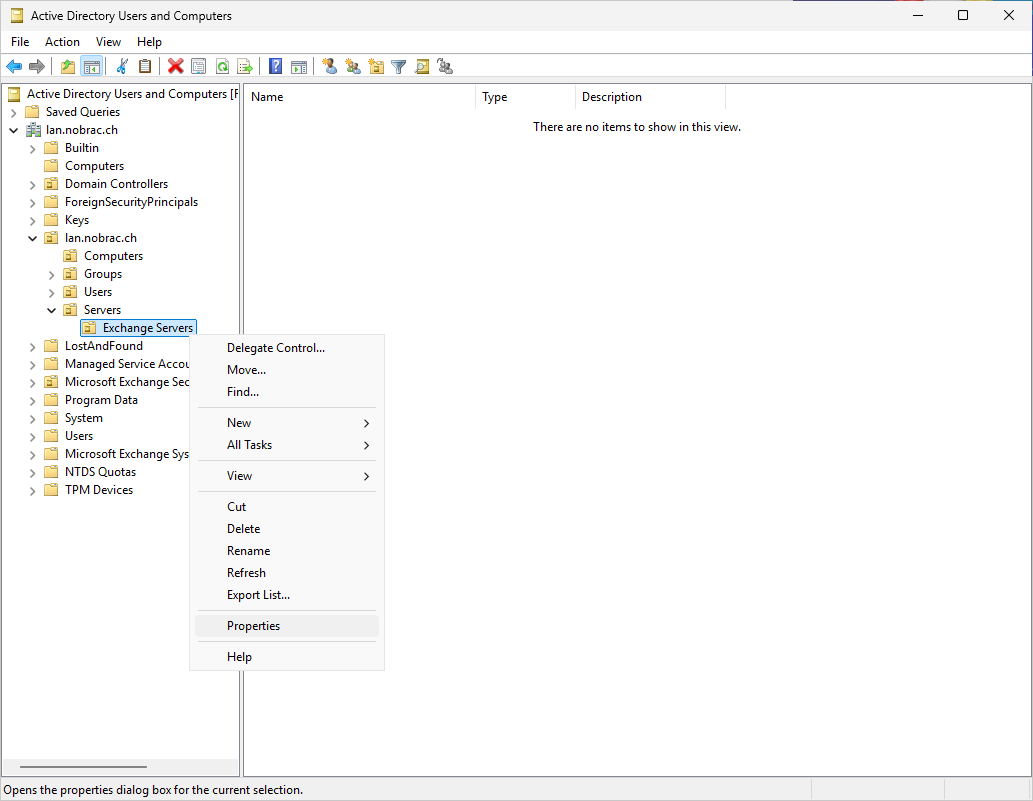Image resolution: width=1033 pixels, height=801 pixels.
Task: Collapse the Servers organizational unit
Action: tap(51, 310)
